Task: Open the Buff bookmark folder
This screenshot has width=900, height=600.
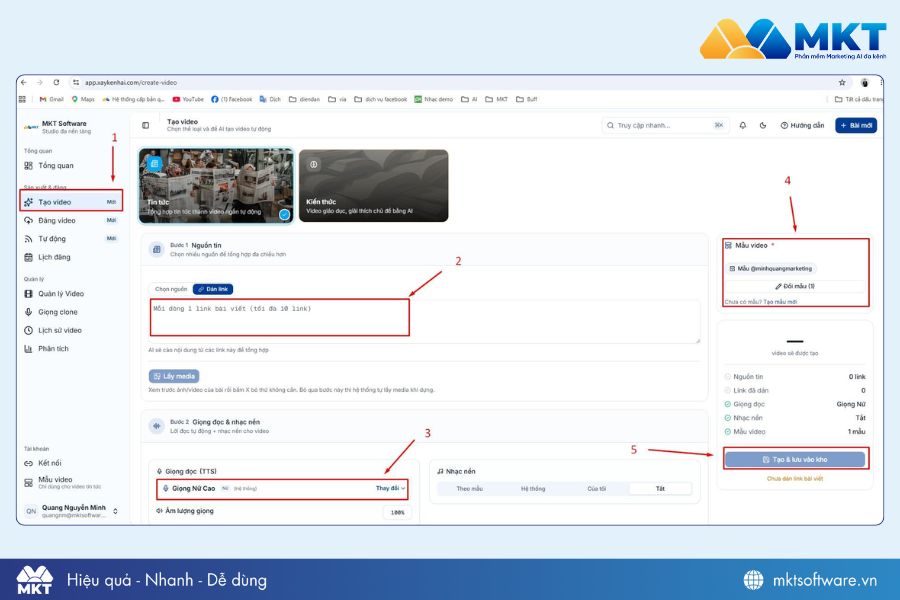Action: (x=526, y=99)
